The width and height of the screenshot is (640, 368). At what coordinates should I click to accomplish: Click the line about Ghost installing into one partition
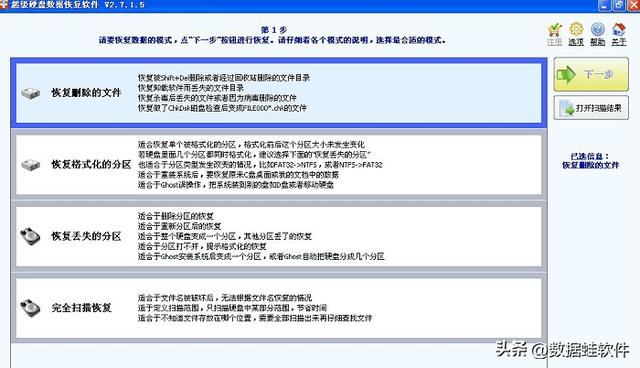point(261,257)
